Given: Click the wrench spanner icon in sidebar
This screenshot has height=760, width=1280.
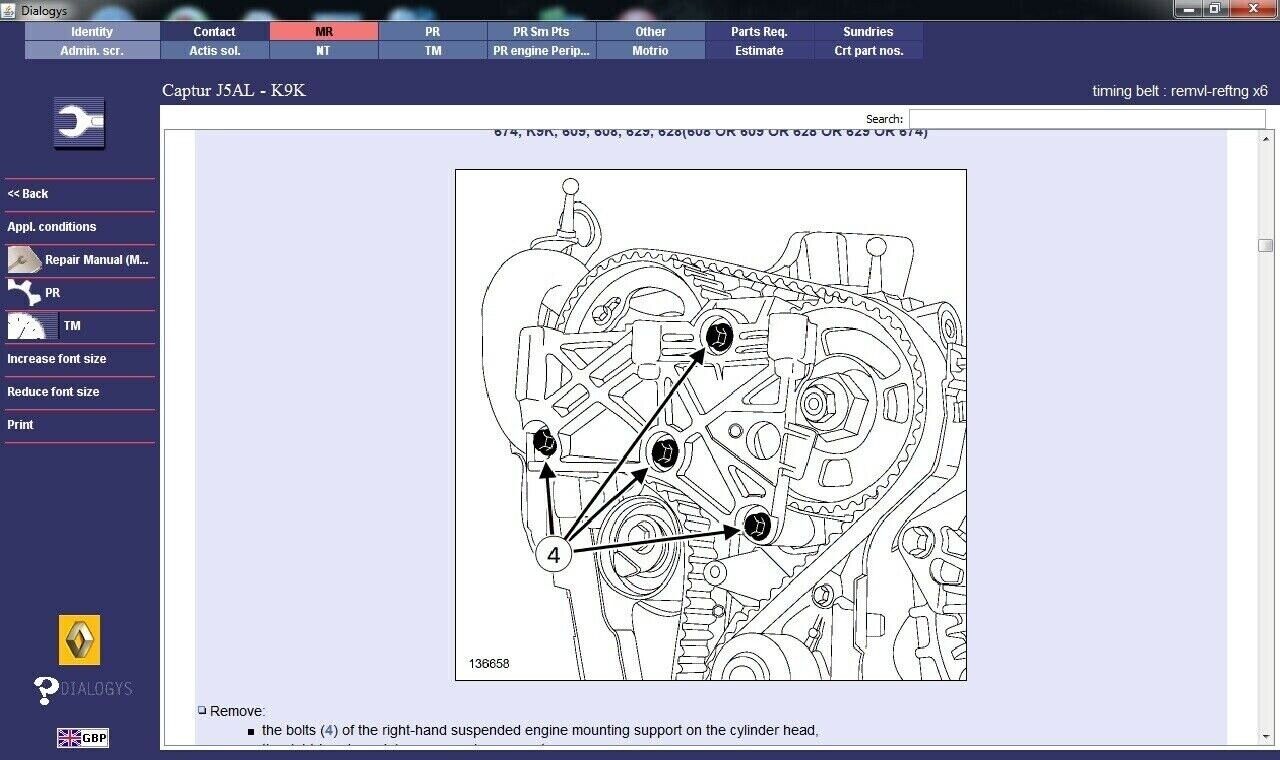Looking at the screenshot, I should [x=79, y=123].
